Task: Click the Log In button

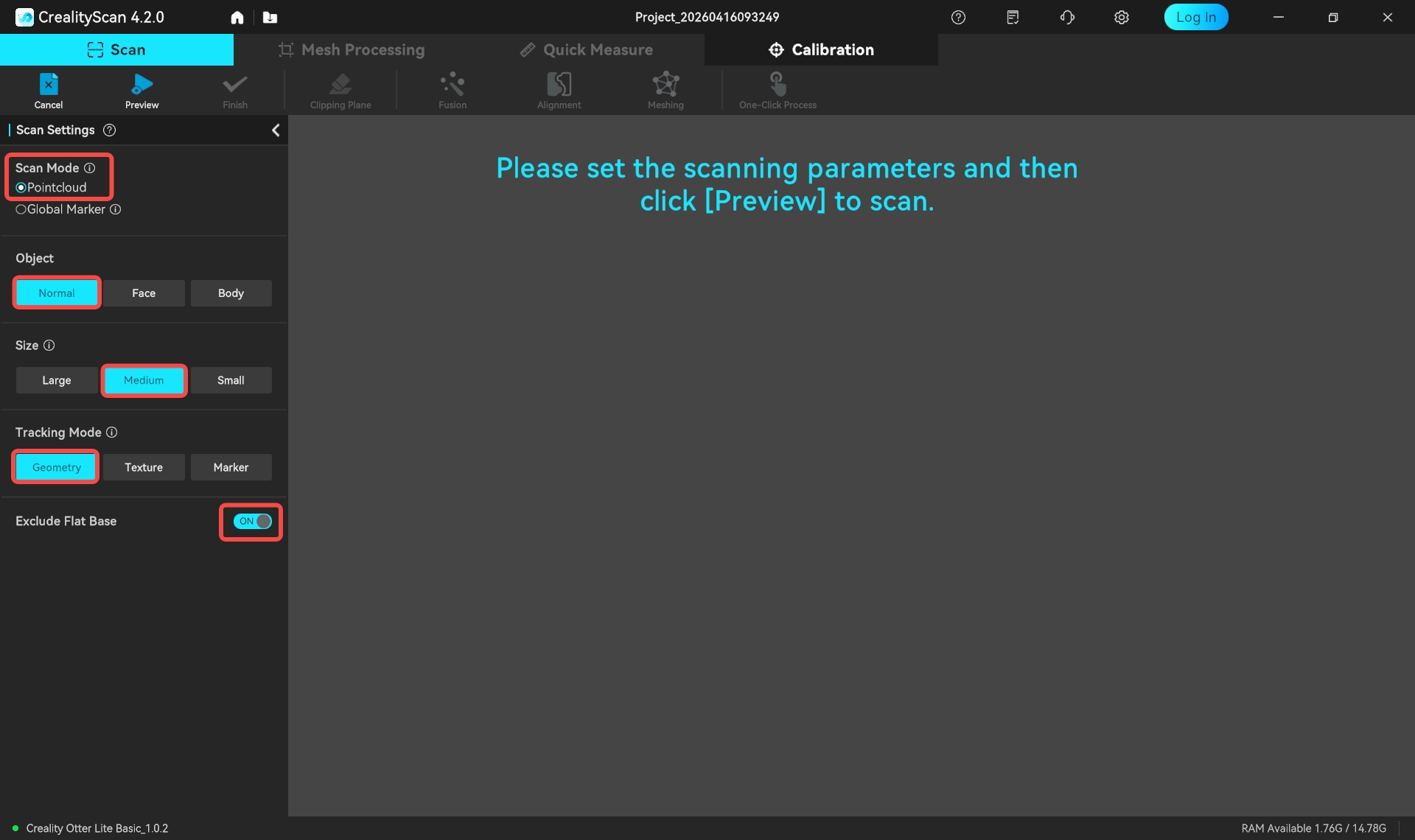Action: coord(1195,17)
